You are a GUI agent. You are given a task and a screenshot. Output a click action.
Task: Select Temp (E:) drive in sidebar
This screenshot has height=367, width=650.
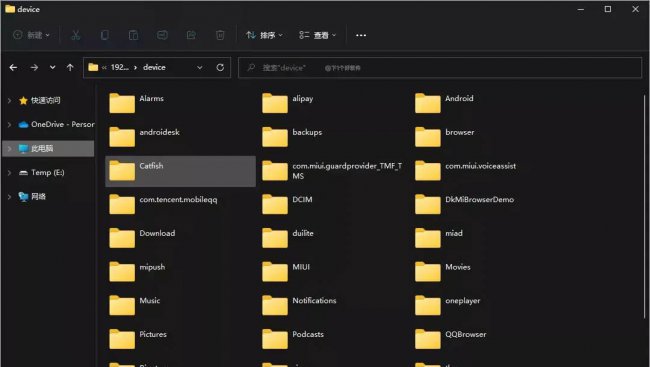pos(41,173)
